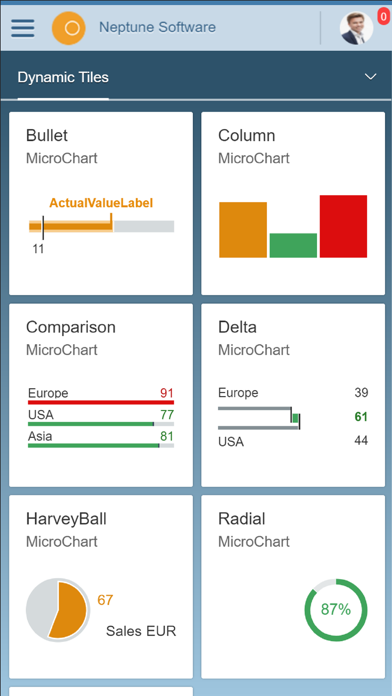Viewport: 392px width, 696px height.
Task: Click the green delta value 61
Action: coord(361,417)
